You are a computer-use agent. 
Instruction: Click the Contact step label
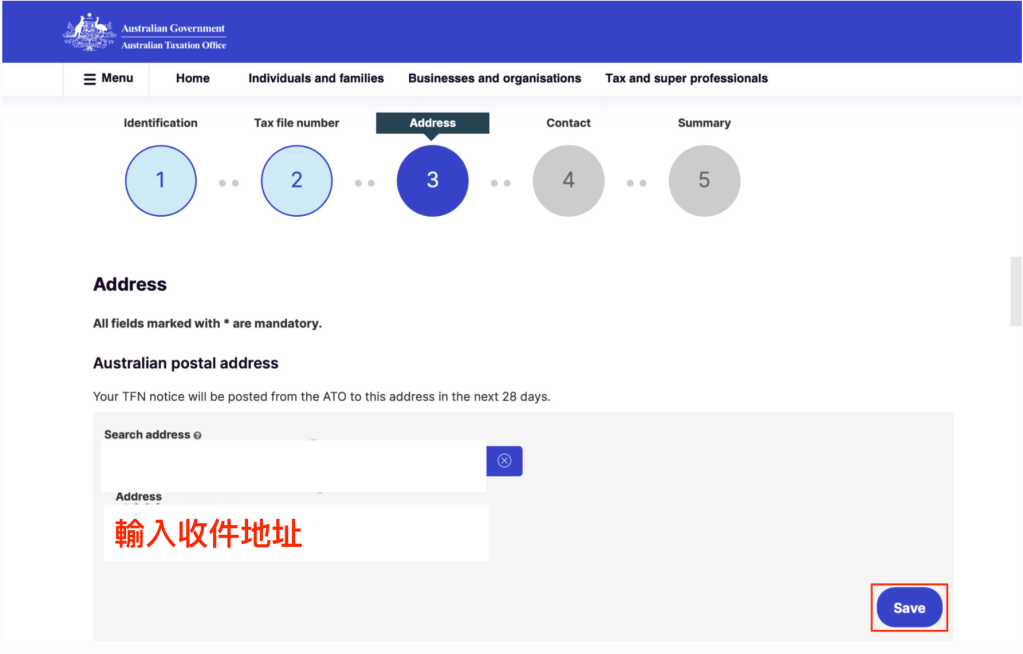568,123
